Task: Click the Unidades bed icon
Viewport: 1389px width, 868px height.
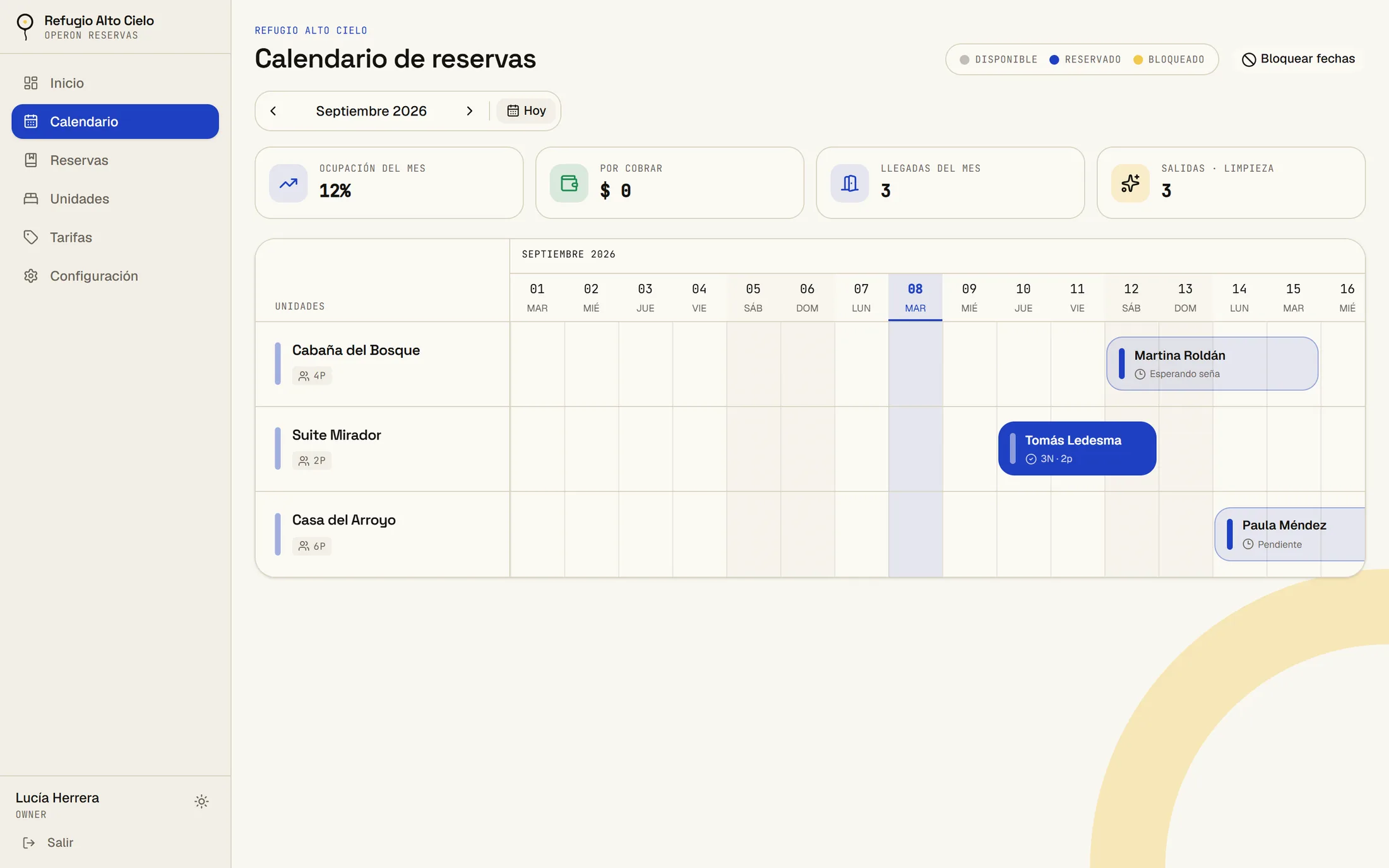Action: [31, 198]
